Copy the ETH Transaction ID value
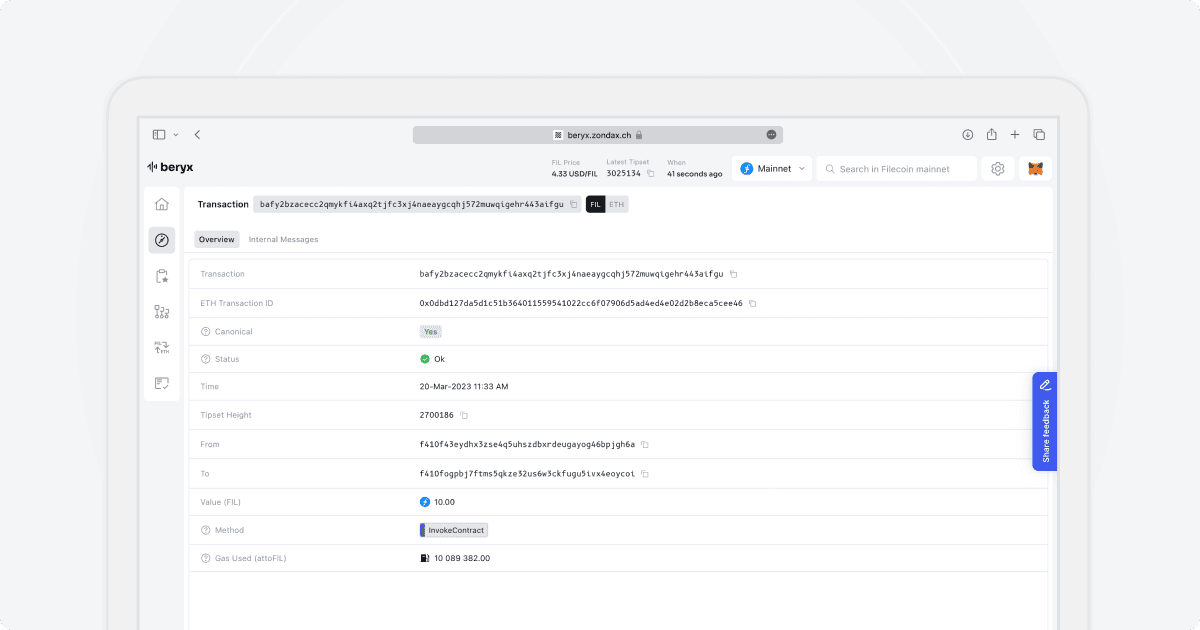Screen dimensions: 1200x630 coord(753,303)
